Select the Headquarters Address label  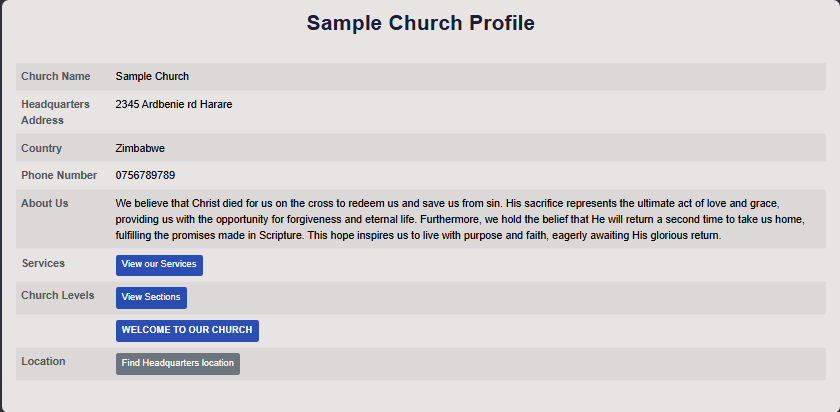pos(55,112)
